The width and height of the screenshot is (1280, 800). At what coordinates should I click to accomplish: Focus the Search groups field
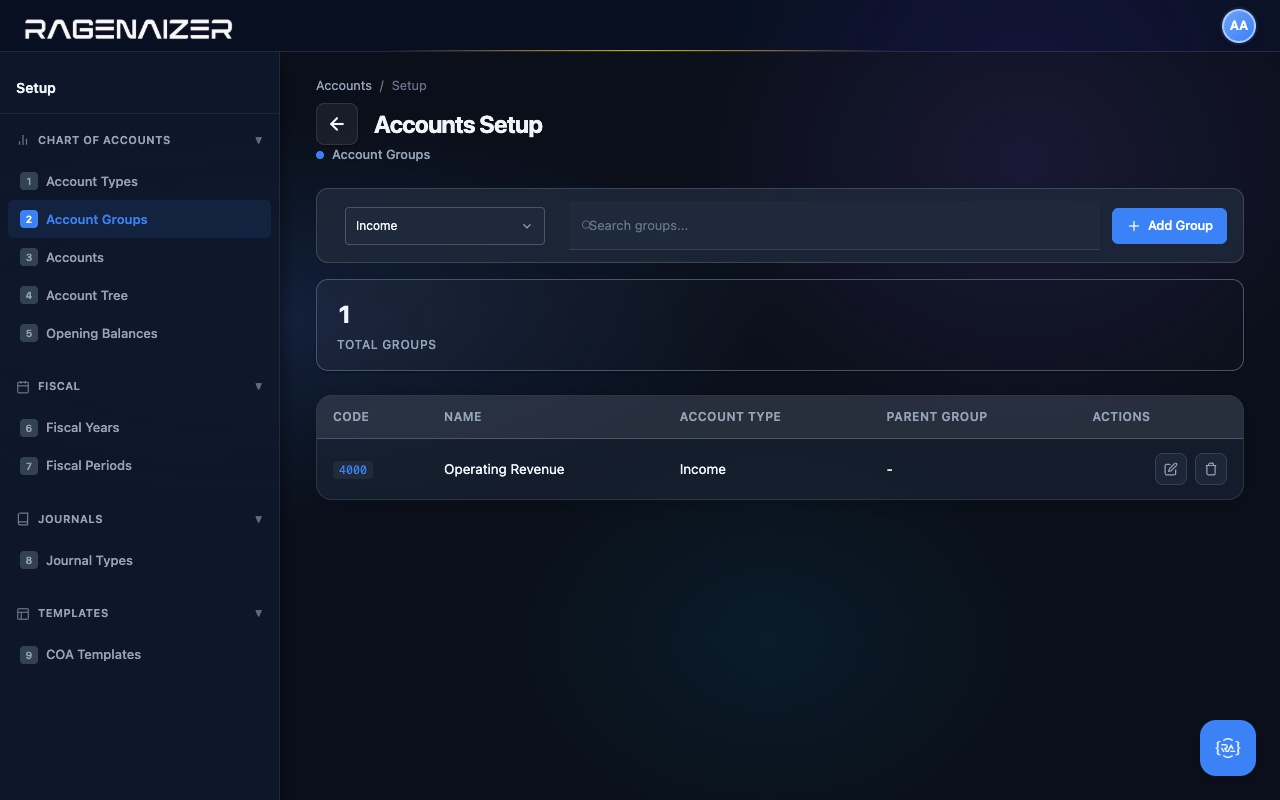834,226
